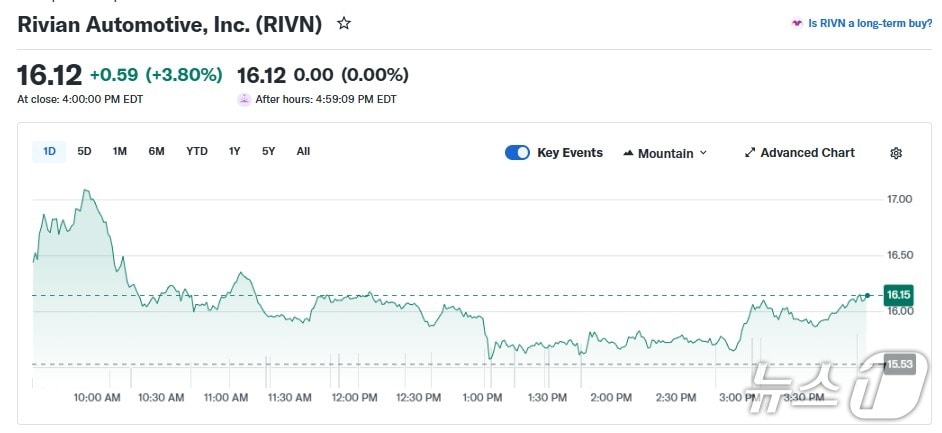Click the 15.53 previous close marker

(x=899, y=364)
